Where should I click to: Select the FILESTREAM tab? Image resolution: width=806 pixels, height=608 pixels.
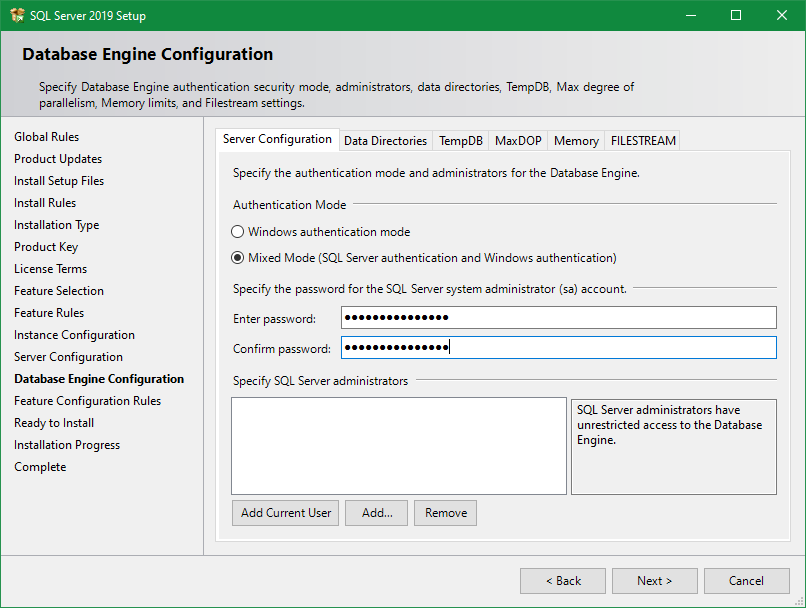coord(642,140)
